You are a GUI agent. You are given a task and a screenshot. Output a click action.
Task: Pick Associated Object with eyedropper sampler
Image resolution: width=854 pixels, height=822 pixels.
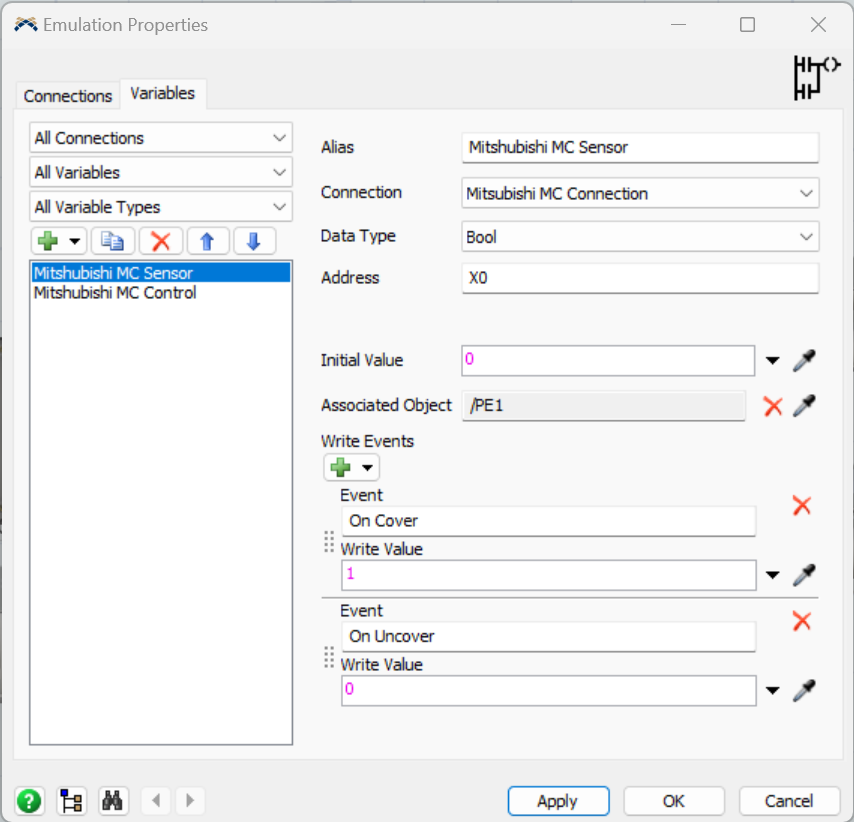click(x=804, y=406)
